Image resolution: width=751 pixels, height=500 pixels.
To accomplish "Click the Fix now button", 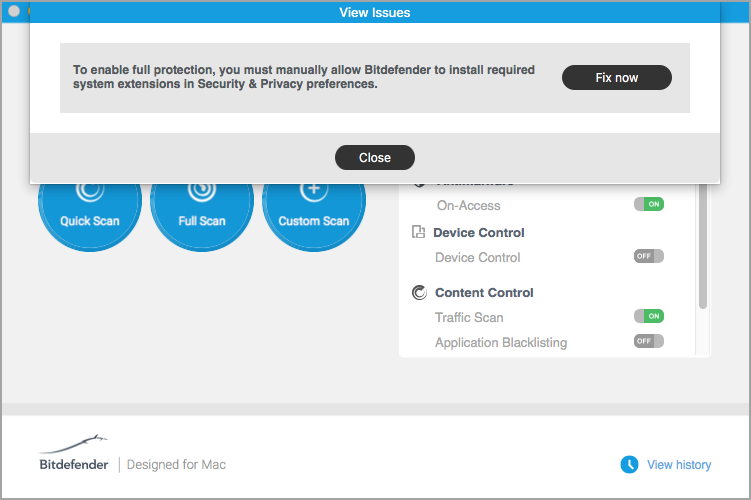I will (x=616, y=78).
